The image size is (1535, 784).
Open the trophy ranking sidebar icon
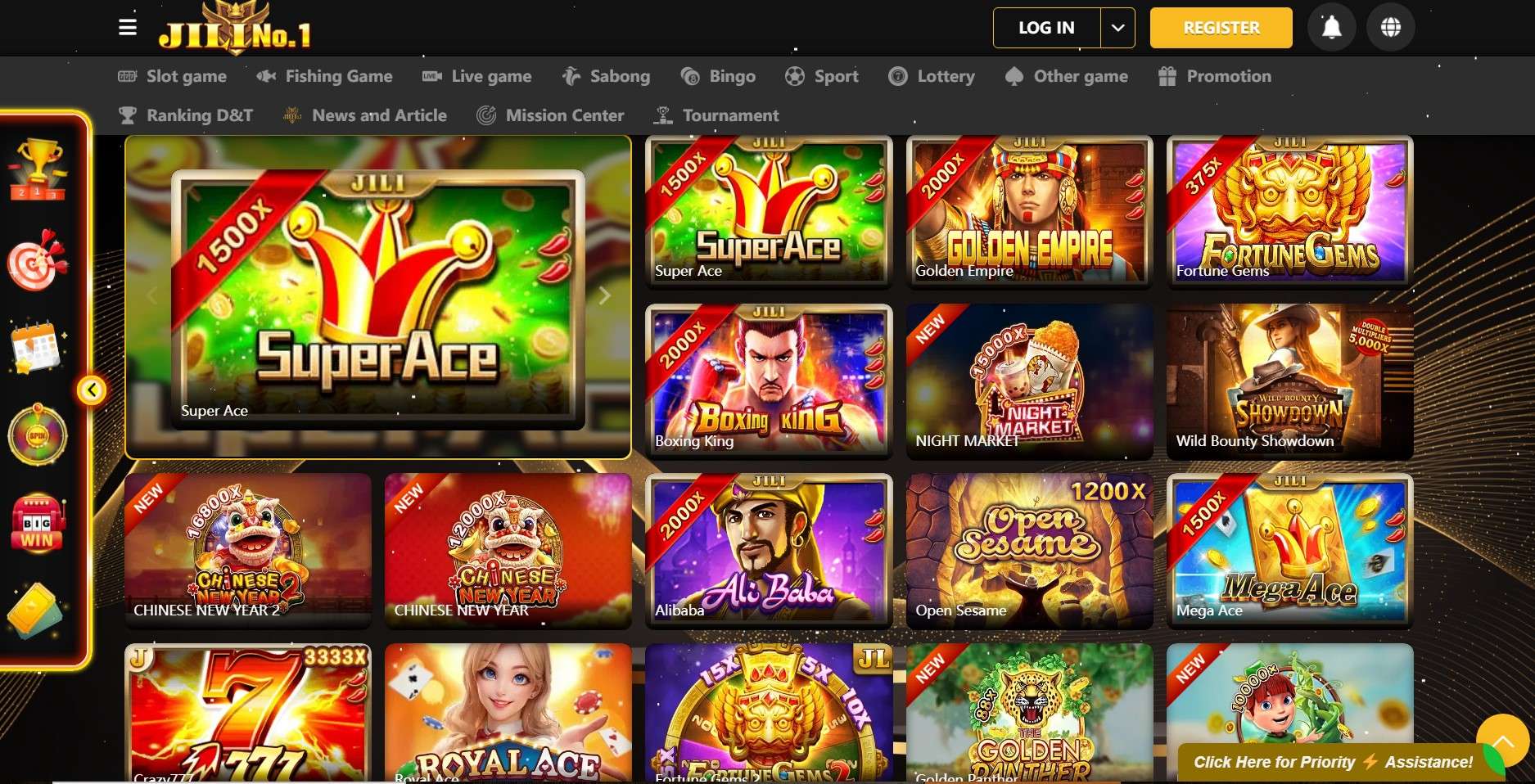coord(37,169)
